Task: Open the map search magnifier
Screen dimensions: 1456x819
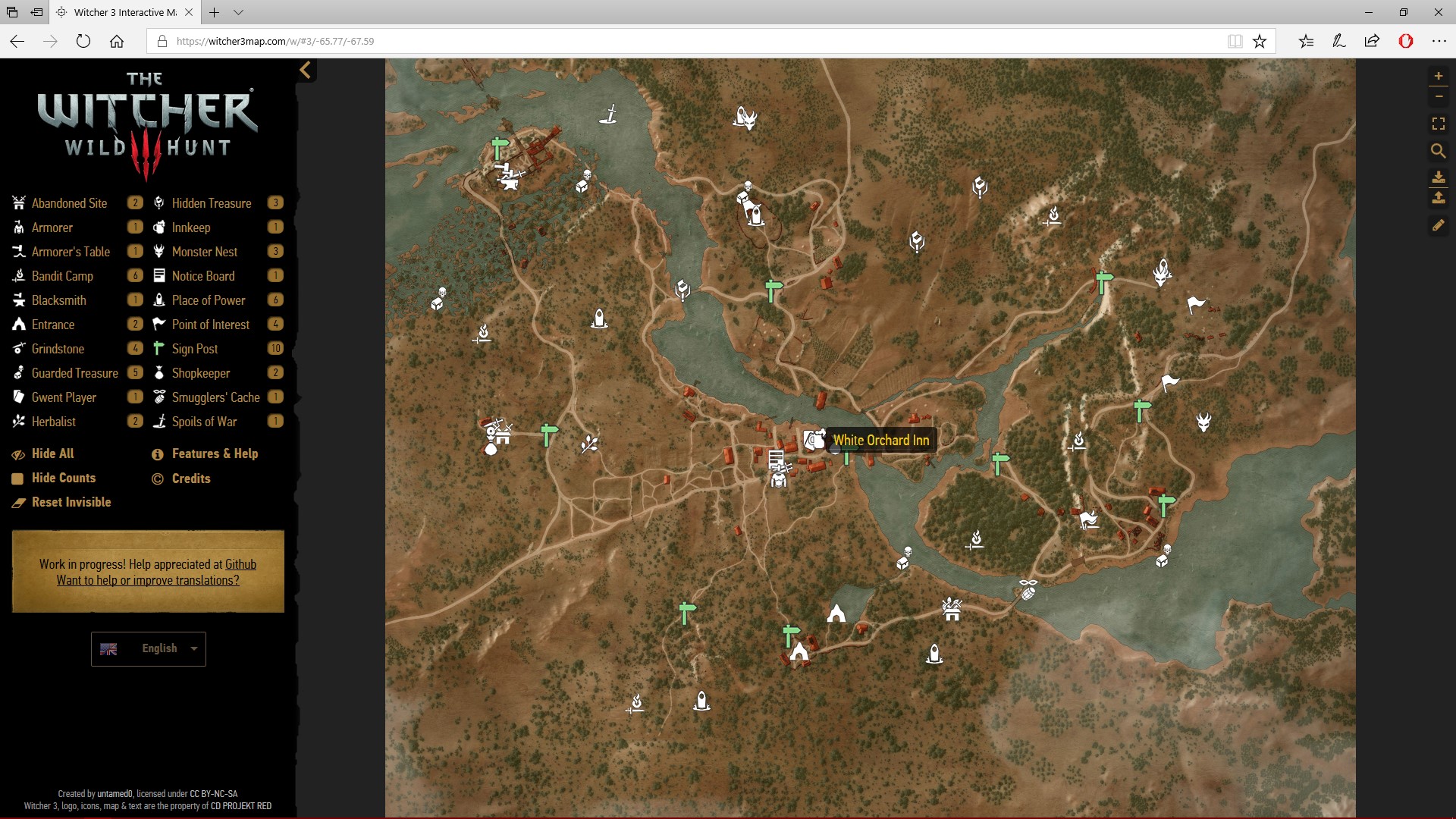Action: point(1438,151)
